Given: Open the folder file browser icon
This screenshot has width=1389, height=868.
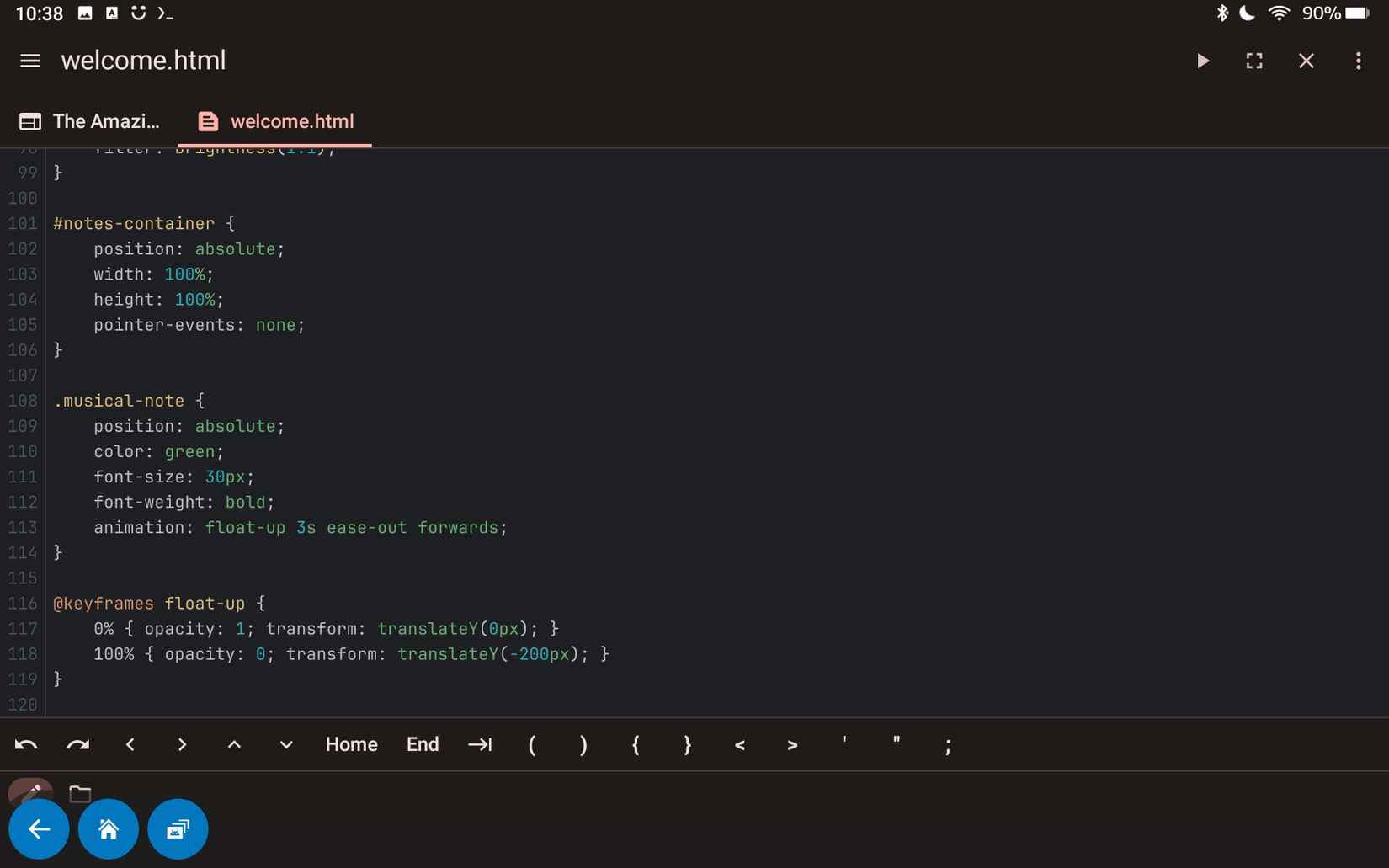Looking at the screenshot, I should pos(80,793).
